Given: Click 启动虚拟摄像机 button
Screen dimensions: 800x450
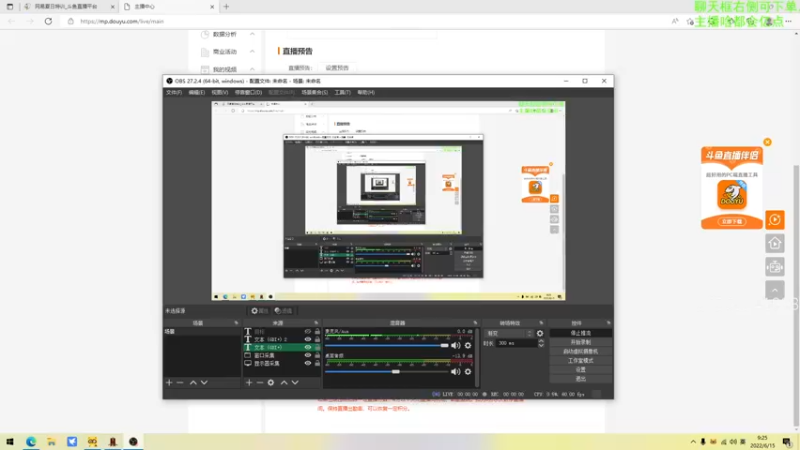Looking at the screenshot, I should click(x=581, y=351).
